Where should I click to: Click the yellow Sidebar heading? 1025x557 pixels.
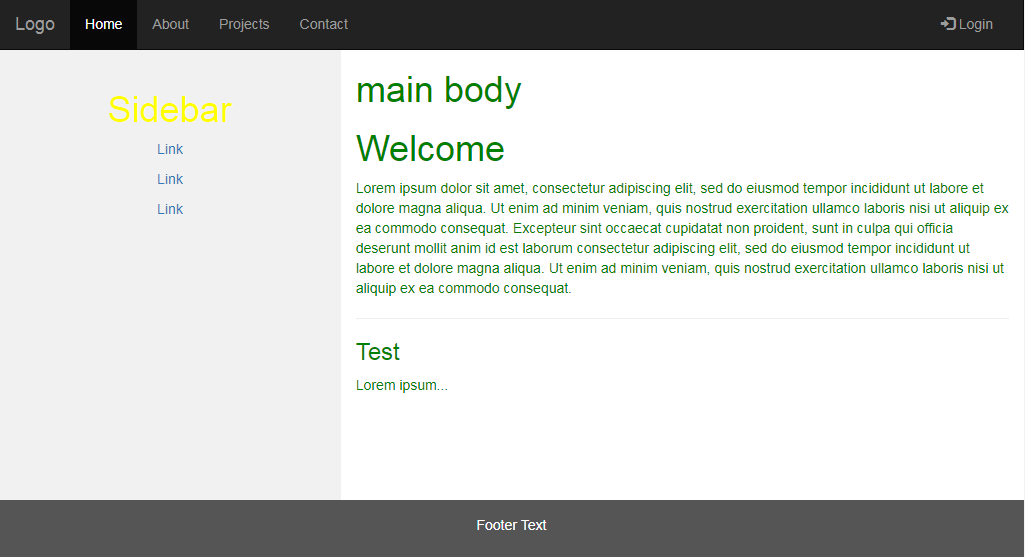point(170,109)
